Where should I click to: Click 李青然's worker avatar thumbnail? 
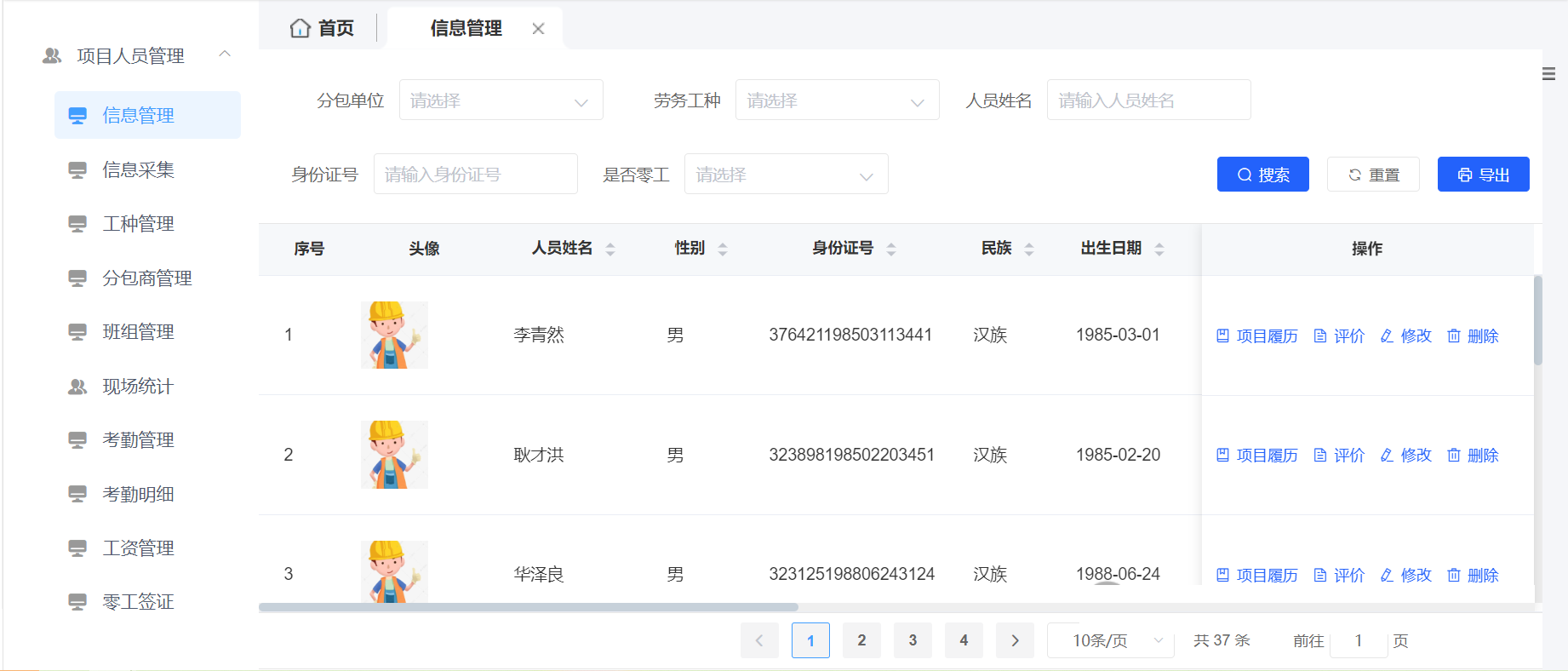(394, 335)
